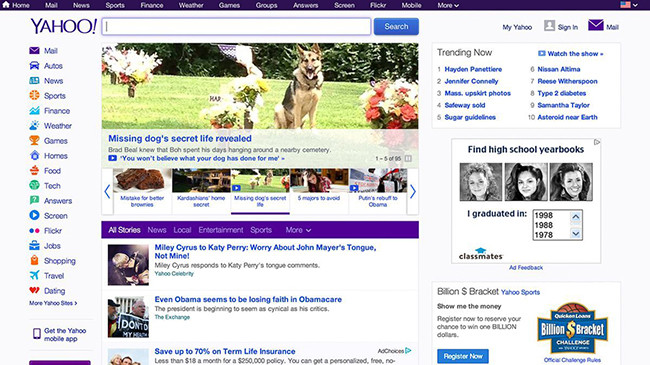Click inside the Yahoo search input field
The height and width of the screenshot is (365, 650).
236,27
